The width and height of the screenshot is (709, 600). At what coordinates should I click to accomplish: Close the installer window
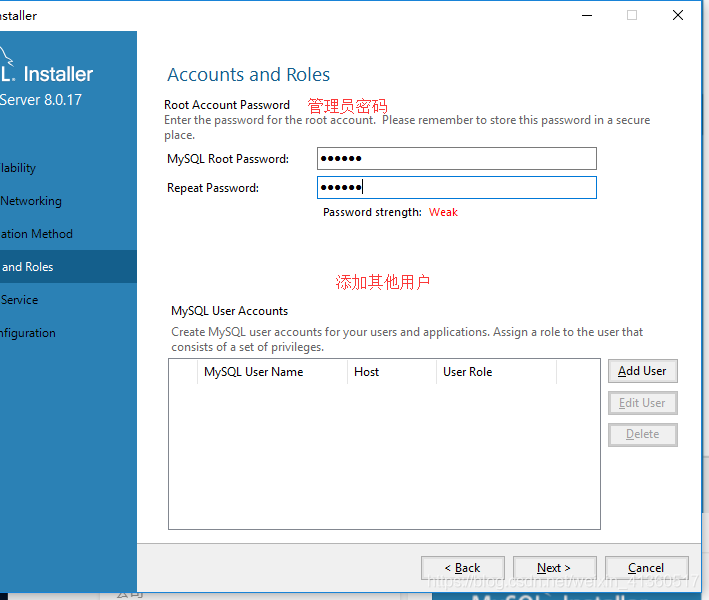coord(678,15)
